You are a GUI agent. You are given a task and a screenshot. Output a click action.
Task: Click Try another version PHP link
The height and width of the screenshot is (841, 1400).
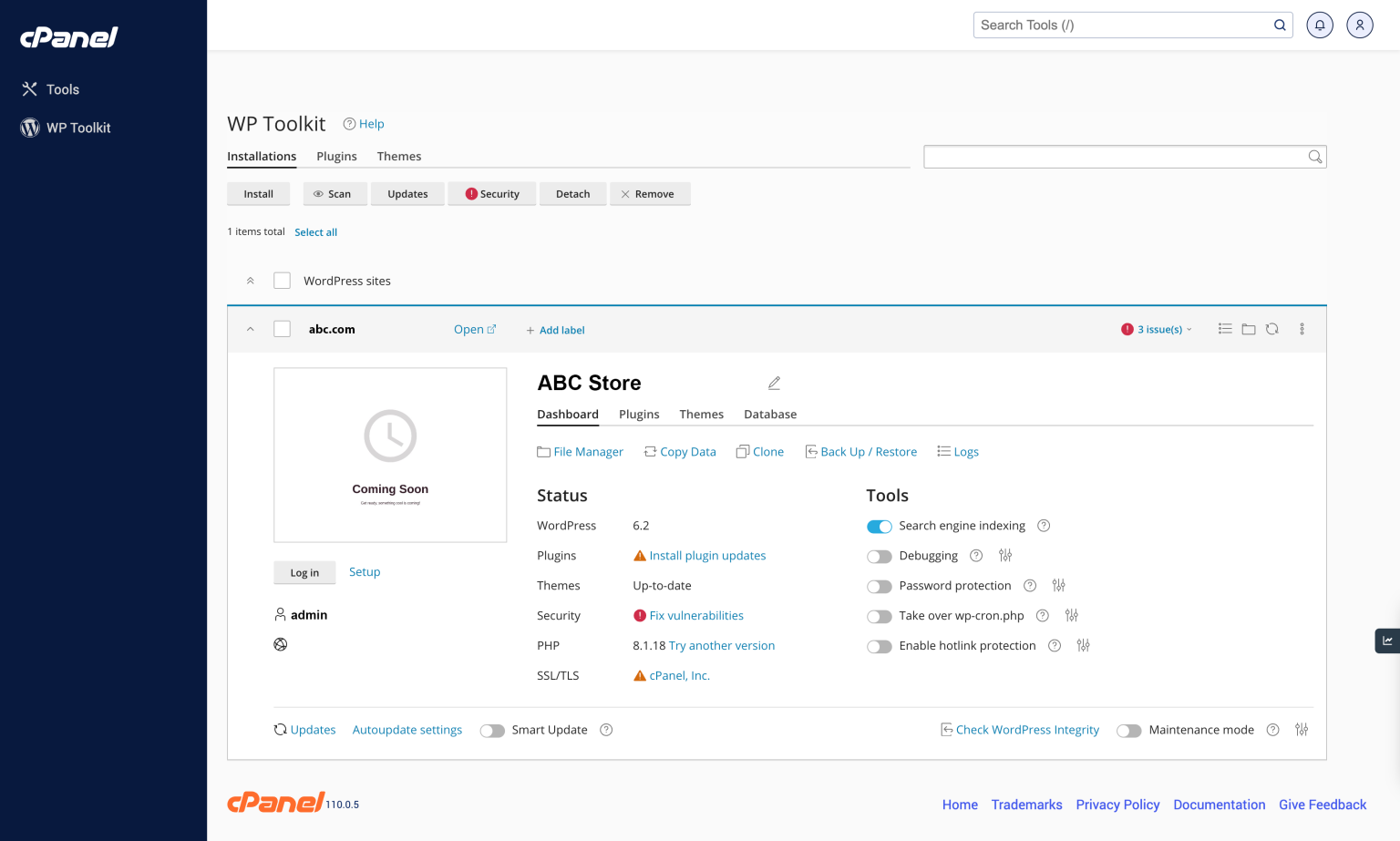(x=722, y=646)
